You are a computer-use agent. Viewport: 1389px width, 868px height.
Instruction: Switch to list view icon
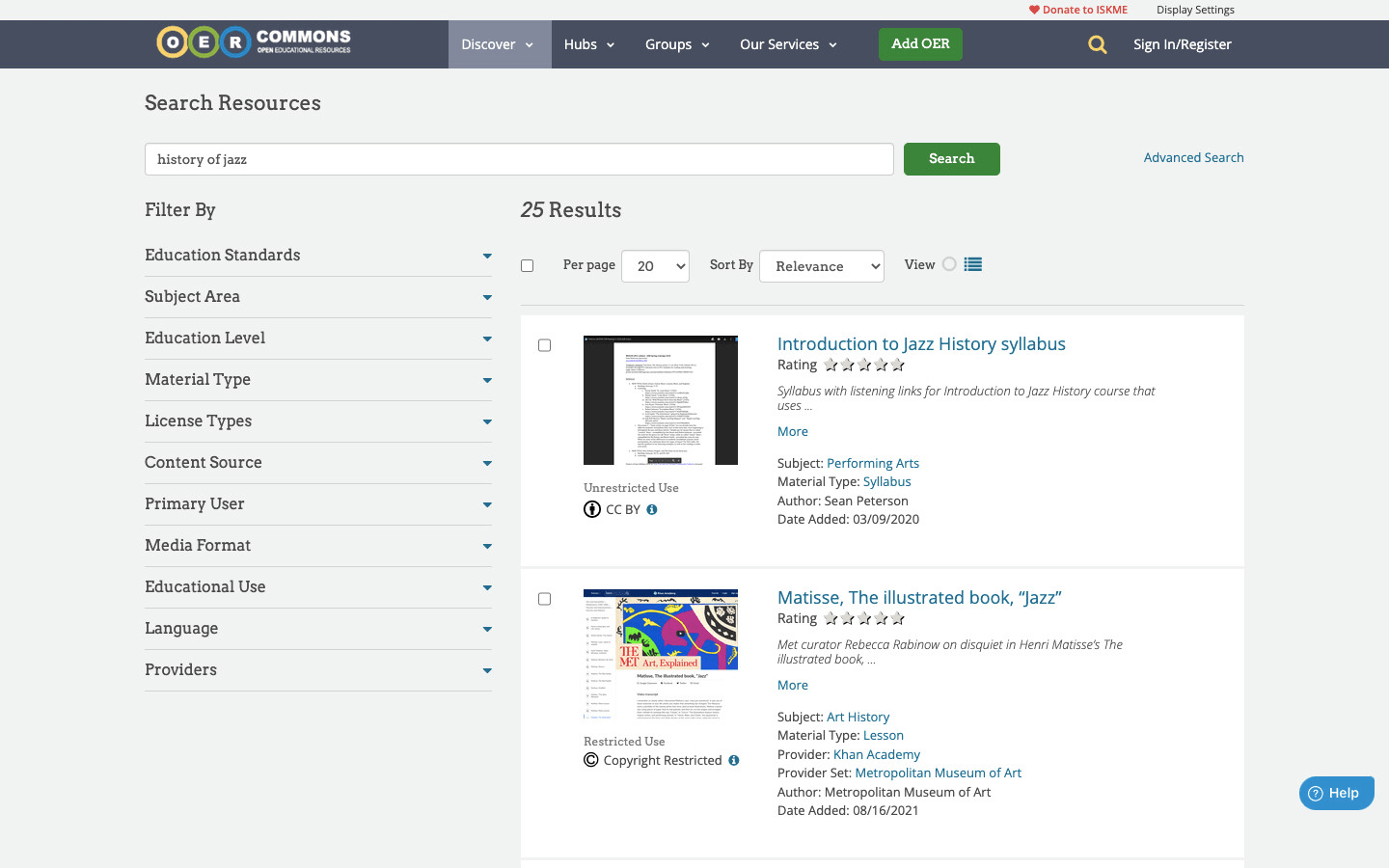point(972,264)
